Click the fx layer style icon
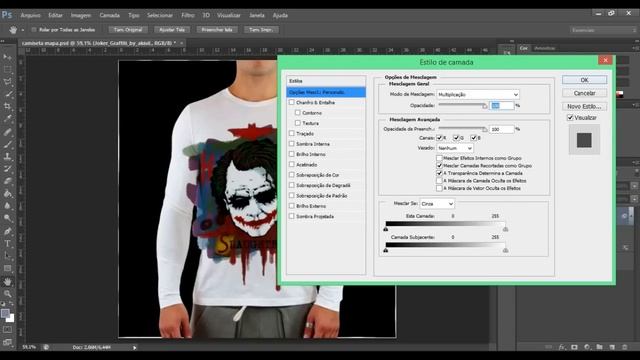 point(562,347)
